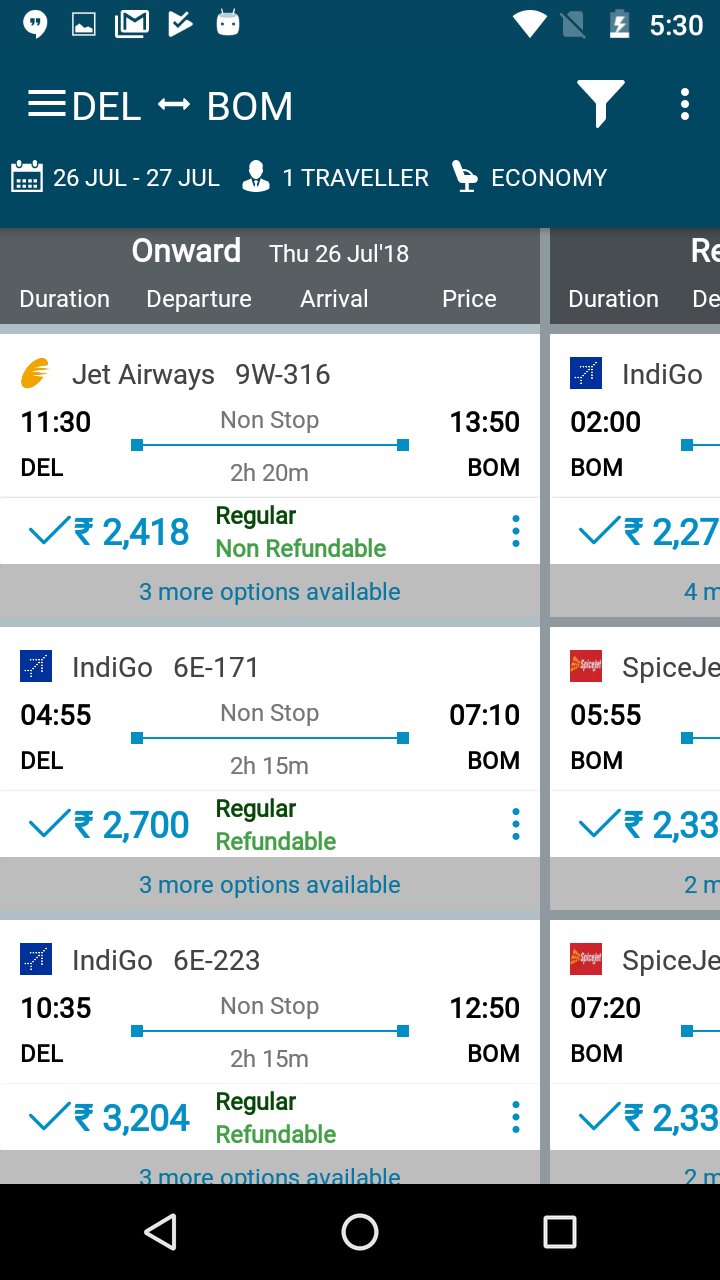This screenshot has width=720, height=1280.
Task: Tap the economy seat class icon
Action: click(464, 177)
